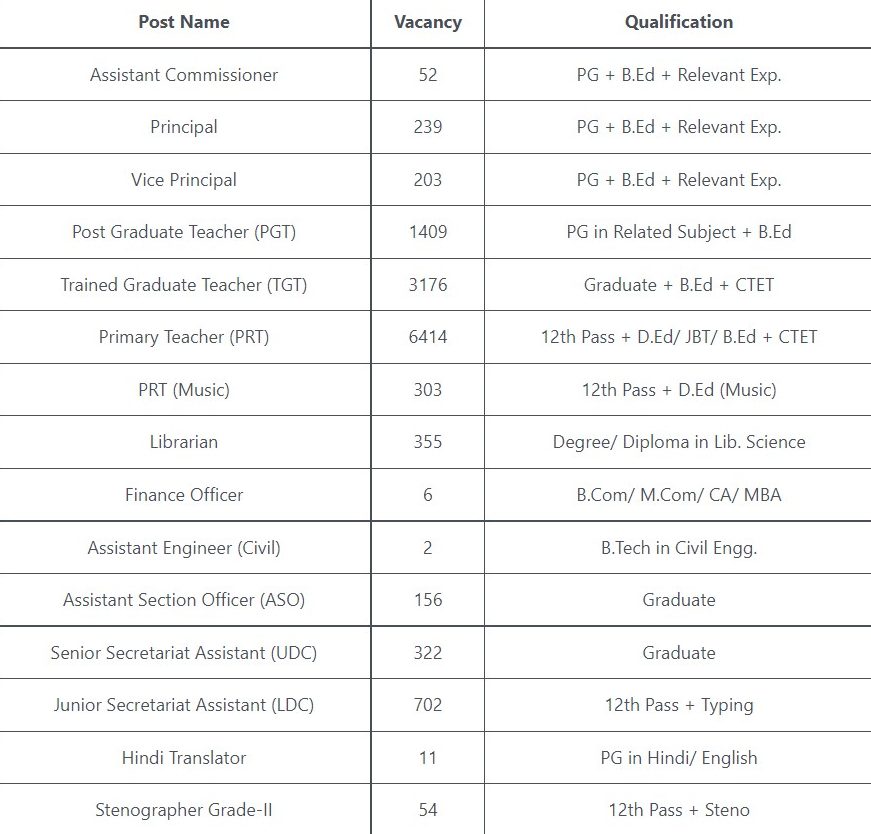The height and width of the screenshot is (834, 871).
Task: Select B.Tech in Civil Engg. qualification
Action: click(679, 548)
